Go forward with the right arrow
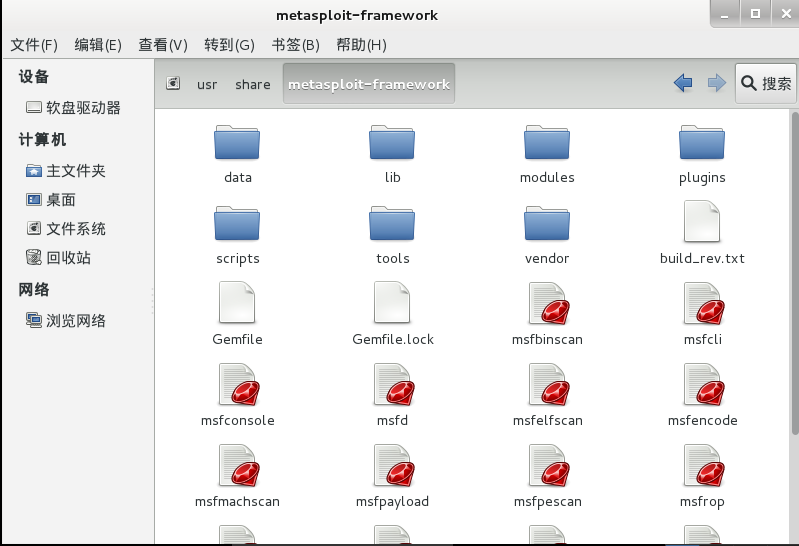Image resolution: width=799 pixels, height=546 pixels. pyautogui.click(x=716, y=83)
